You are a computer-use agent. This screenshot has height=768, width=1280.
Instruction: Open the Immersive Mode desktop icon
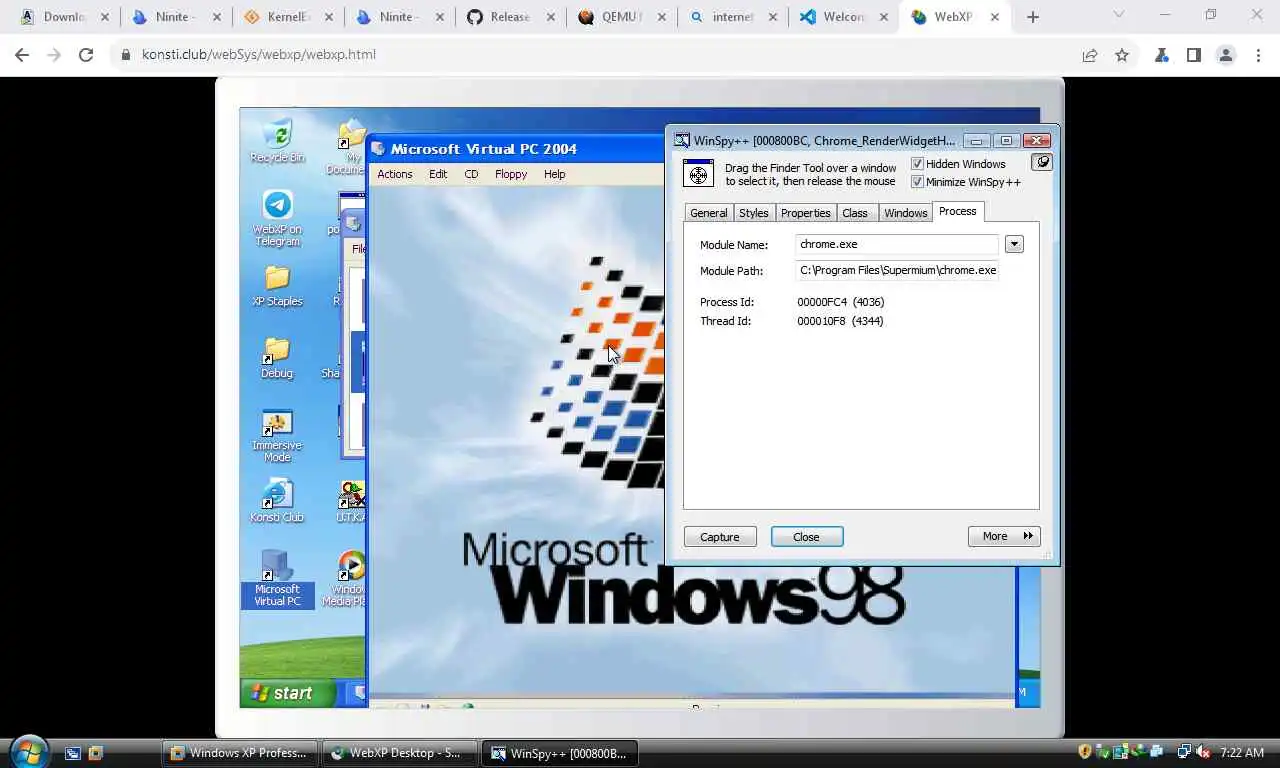pyautogui.click(x=277, y=436)
